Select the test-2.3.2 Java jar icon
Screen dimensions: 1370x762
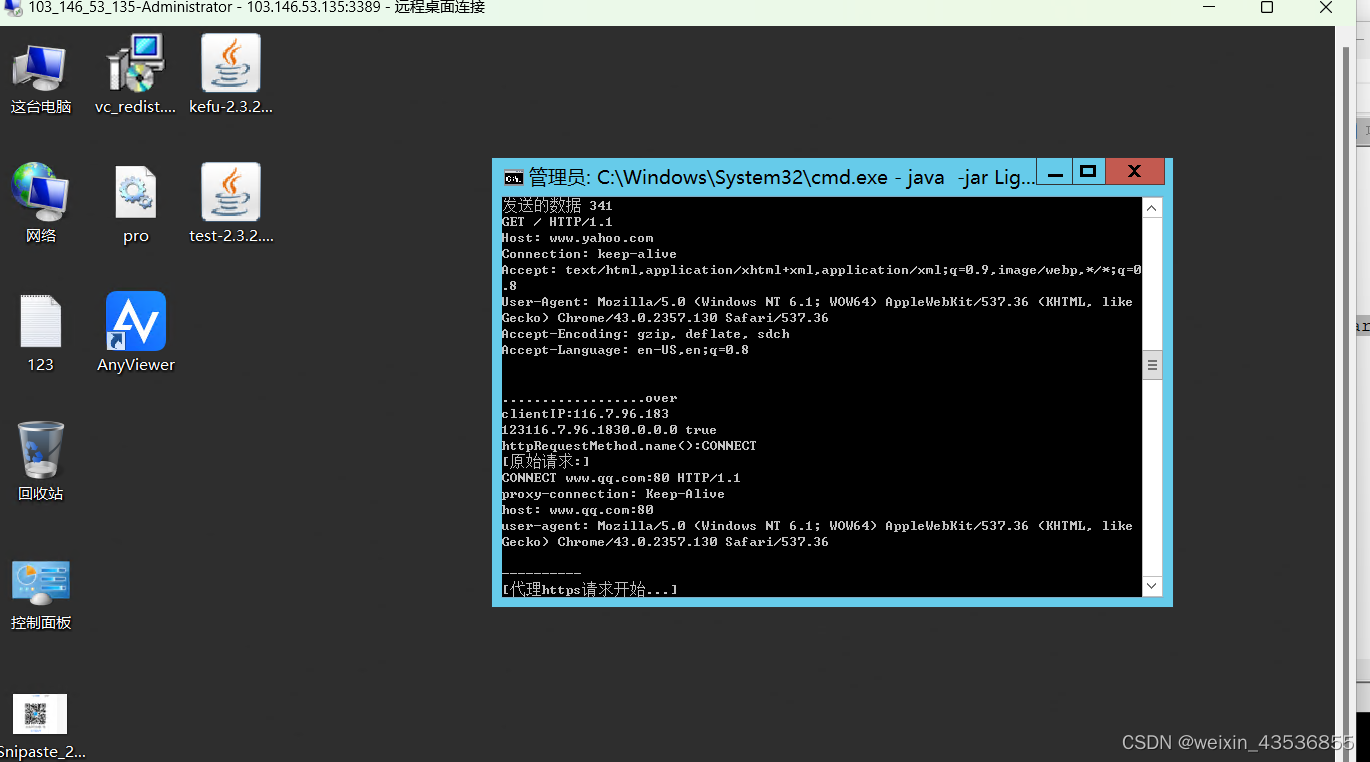[x=231, y=203]
